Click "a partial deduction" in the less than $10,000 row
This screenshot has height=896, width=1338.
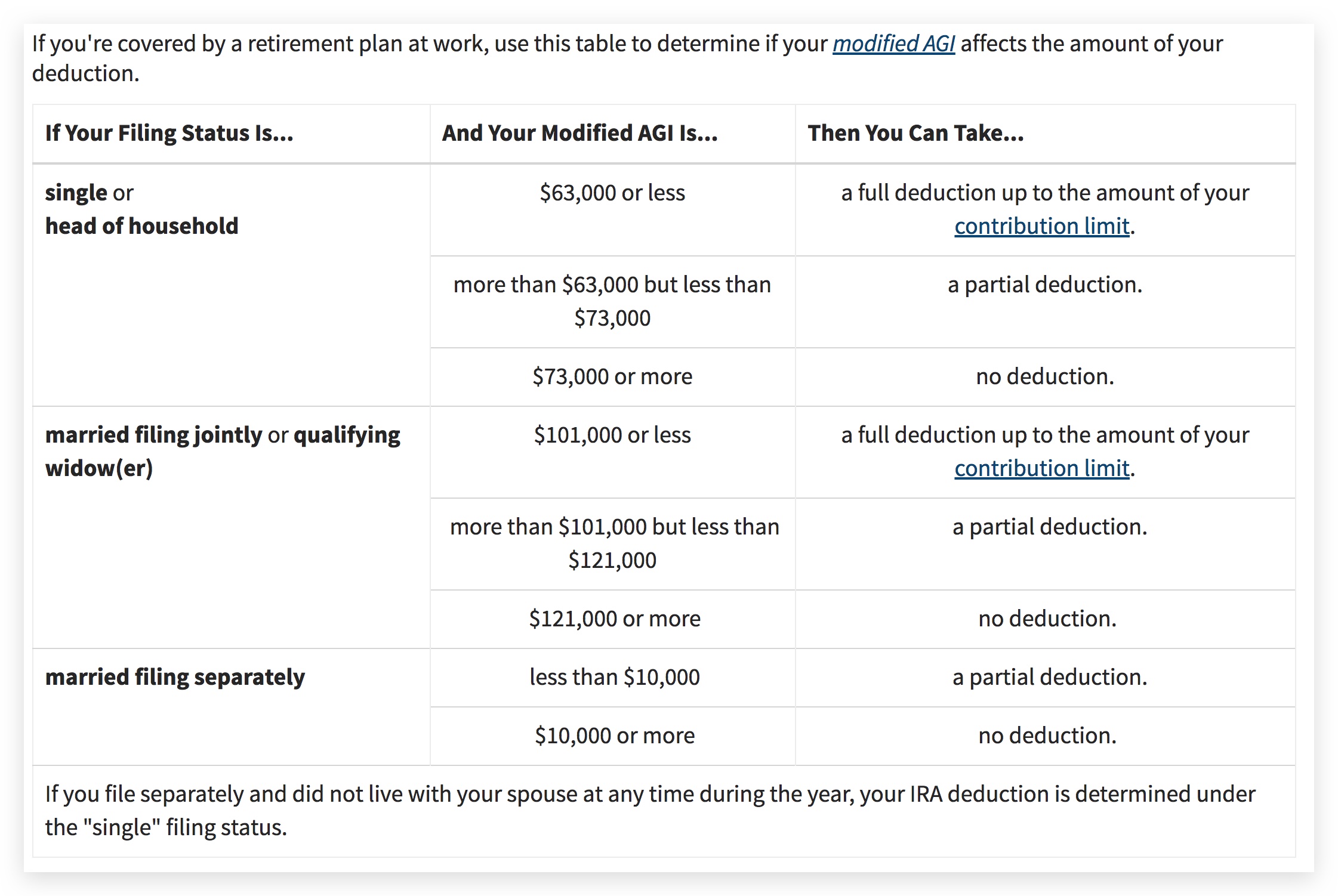click(x=1049, y=677)
